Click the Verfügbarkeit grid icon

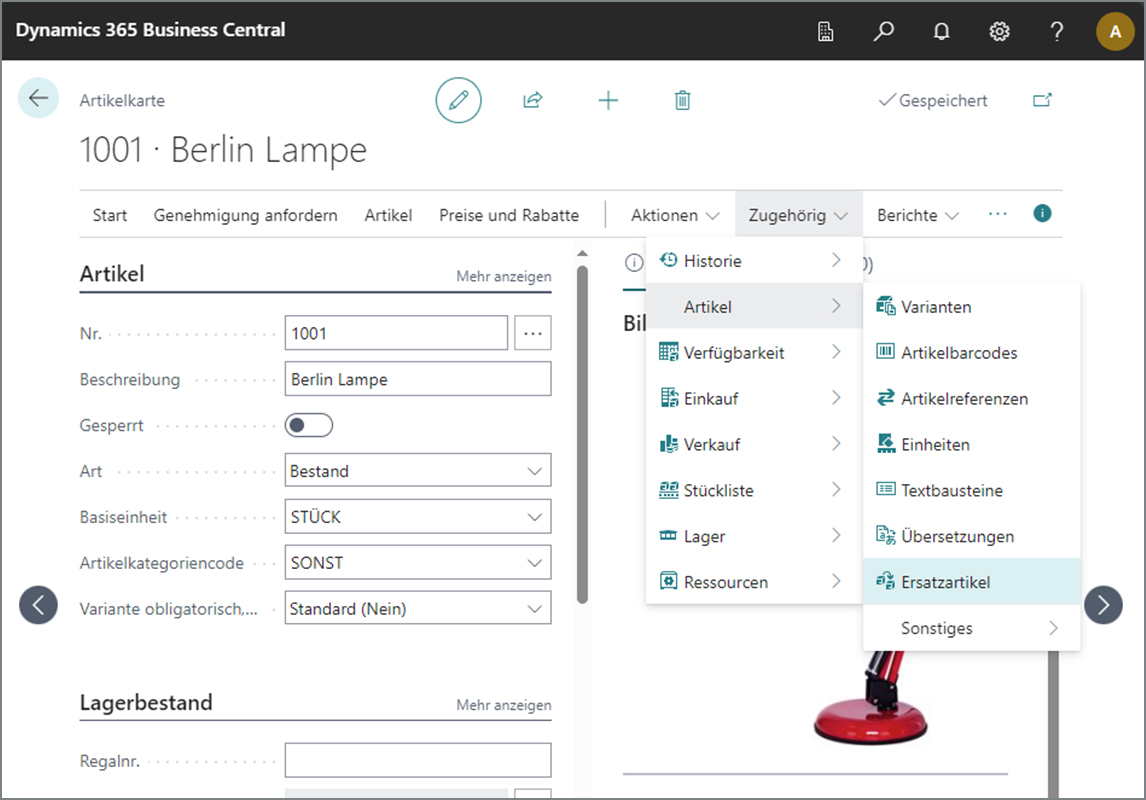click(x=668, y=352)
